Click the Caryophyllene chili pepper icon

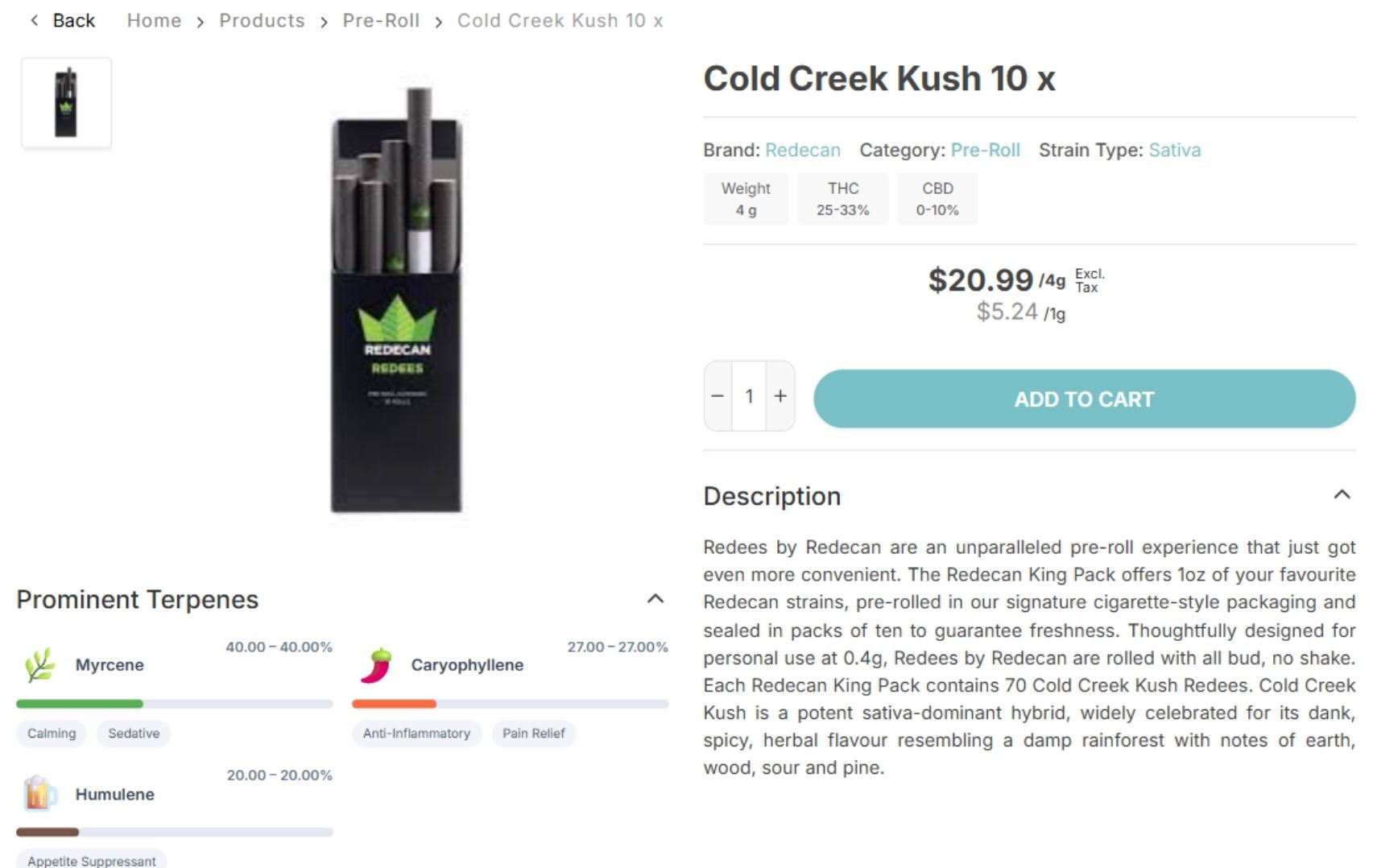376,665
